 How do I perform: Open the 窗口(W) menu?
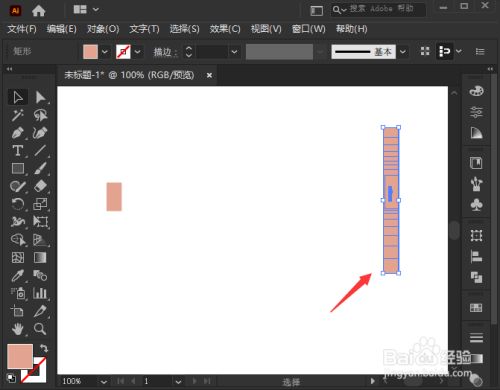pyautogui.click(x=309, y=29)
